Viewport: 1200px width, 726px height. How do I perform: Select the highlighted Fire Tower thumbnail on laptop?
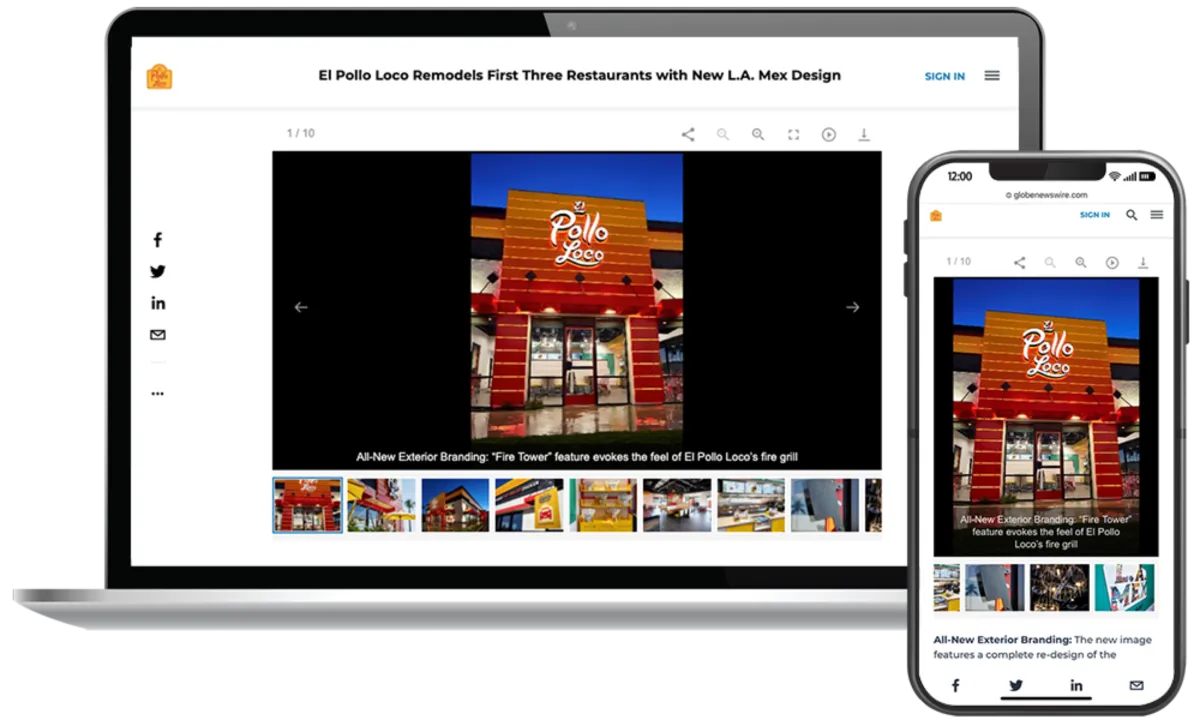coord(308,505)
